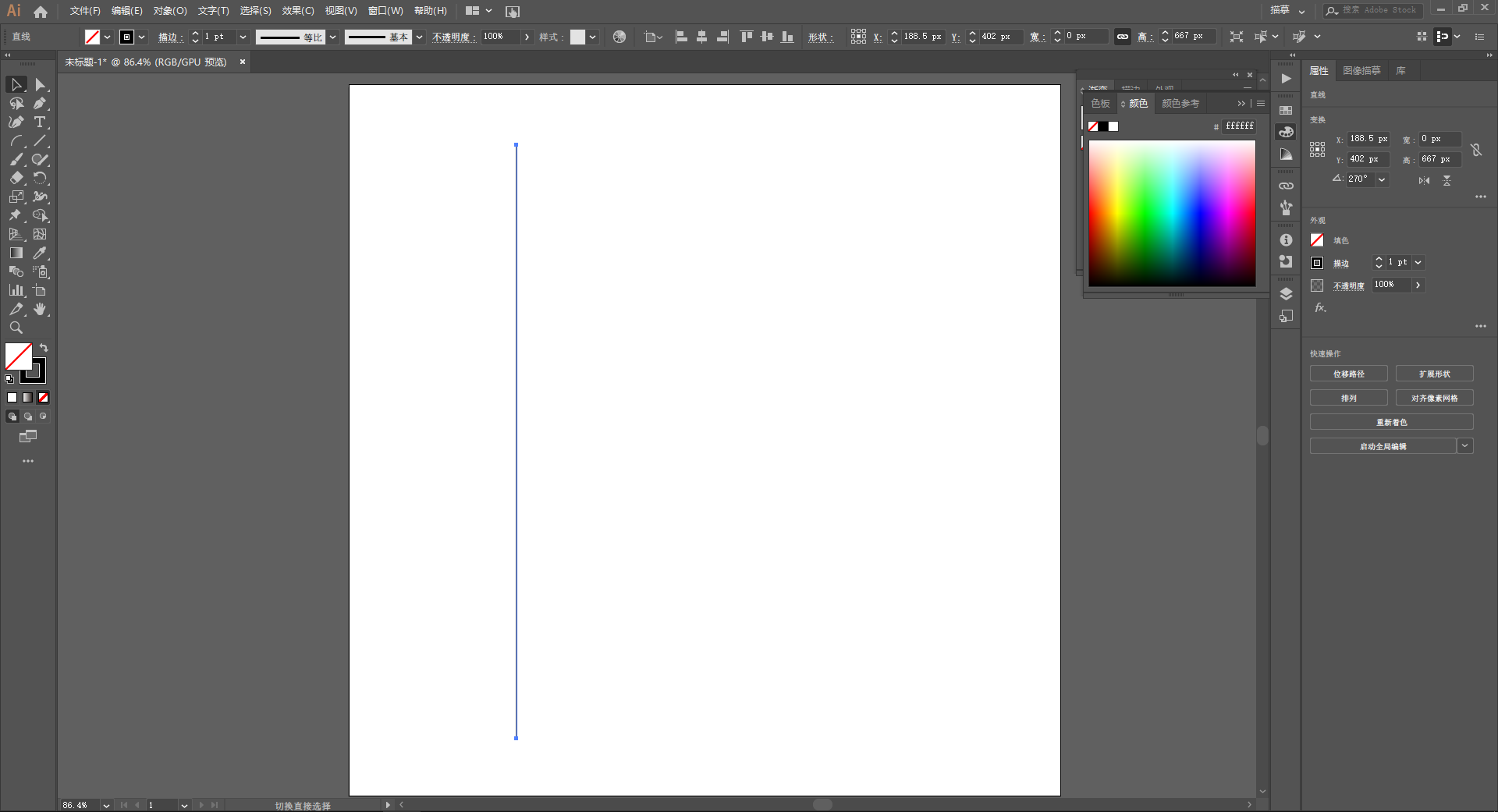Select the Column Graph tool
This screenshot has height=812, width=1498.
click(16, 290)
